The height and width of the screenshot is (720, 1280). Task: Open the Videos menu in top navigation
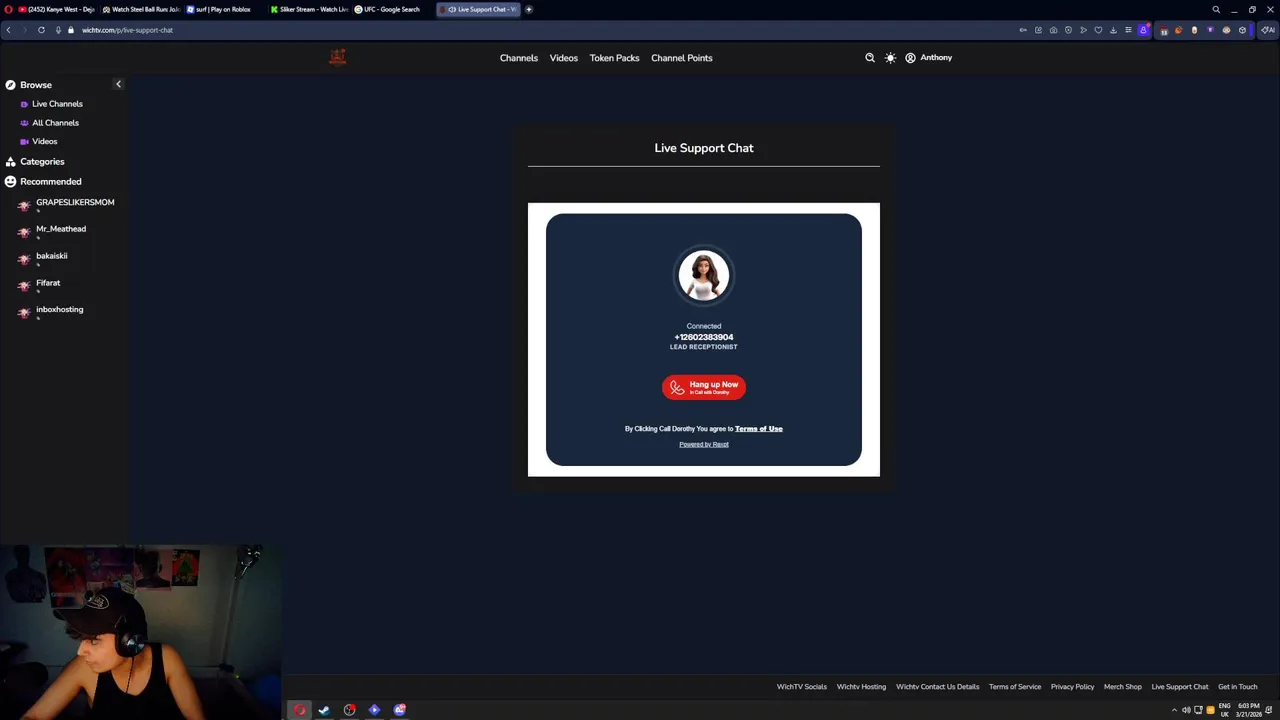point(564,58)
